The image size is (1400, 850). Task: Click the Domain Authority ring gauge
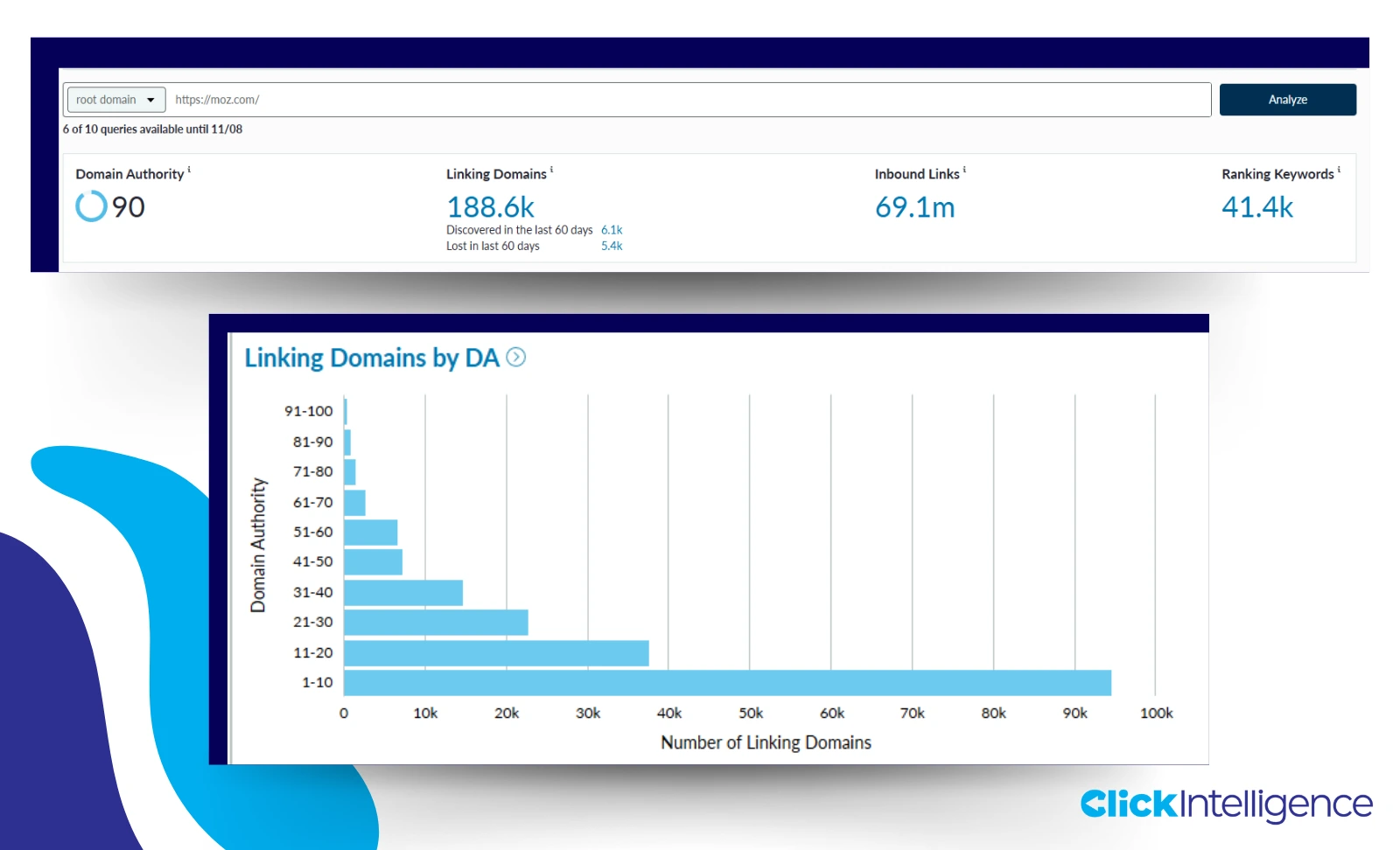tap(90, 207)
